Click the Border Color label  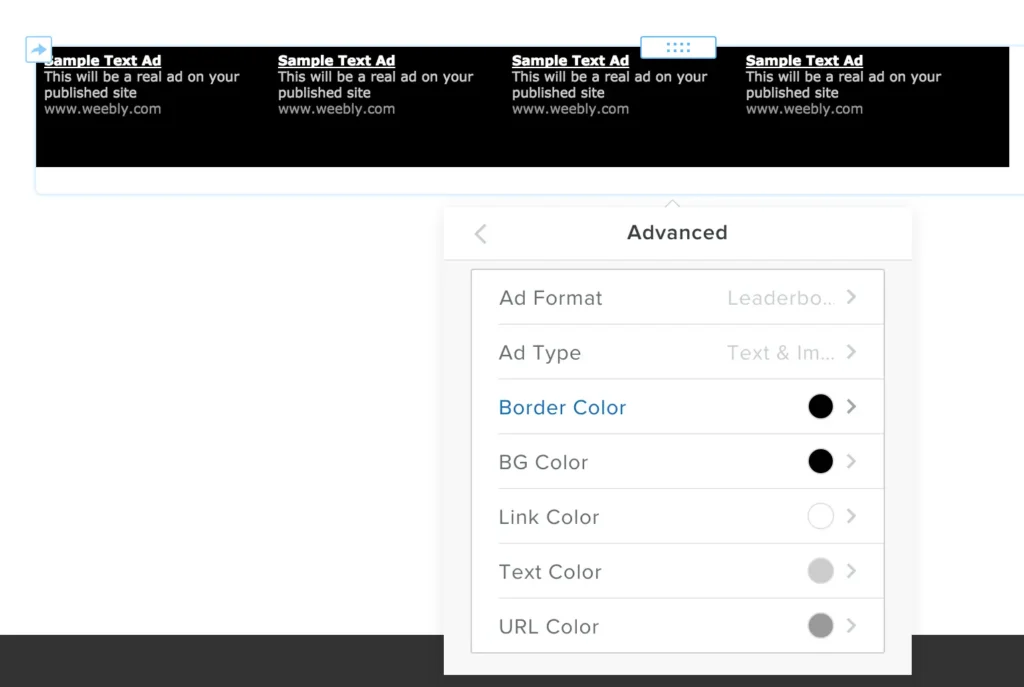click(x=562, y=407)
